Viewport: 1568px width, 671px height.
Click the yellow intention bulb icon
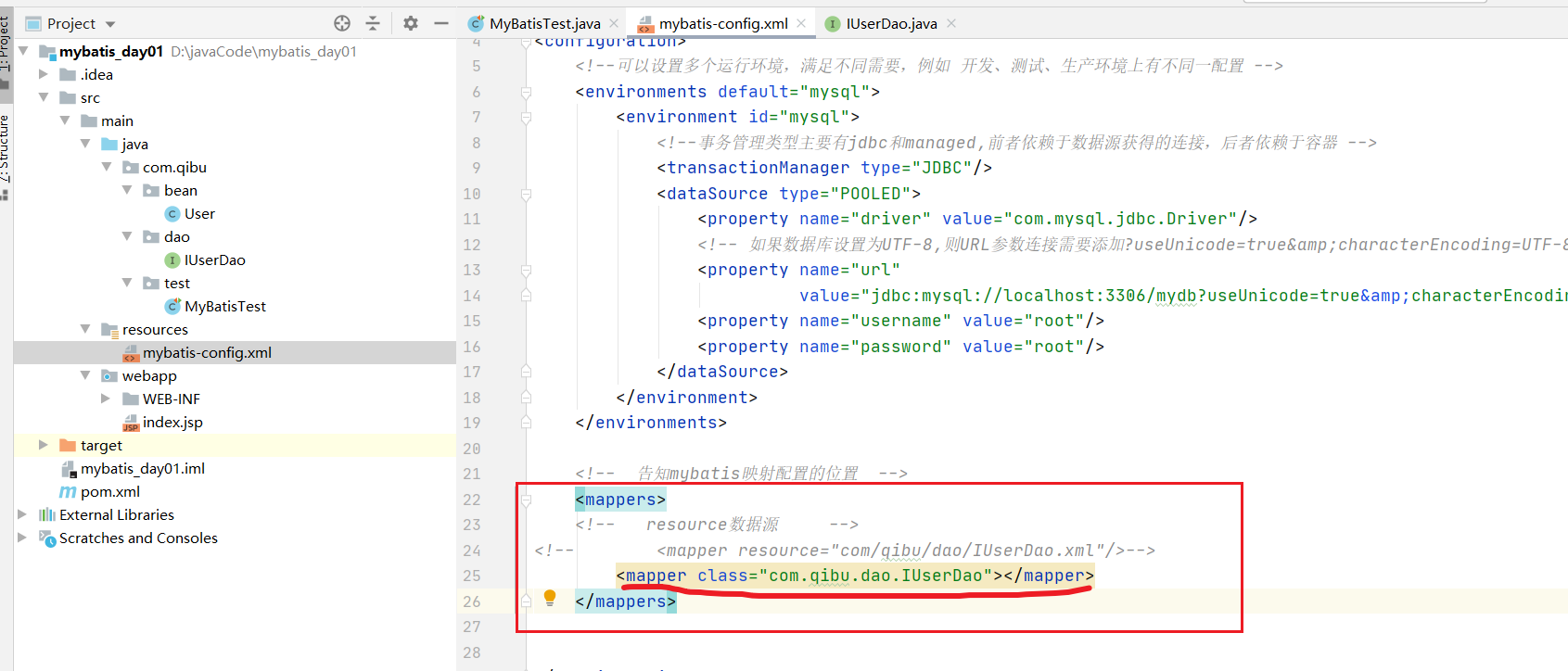click(x=550, y=598)
